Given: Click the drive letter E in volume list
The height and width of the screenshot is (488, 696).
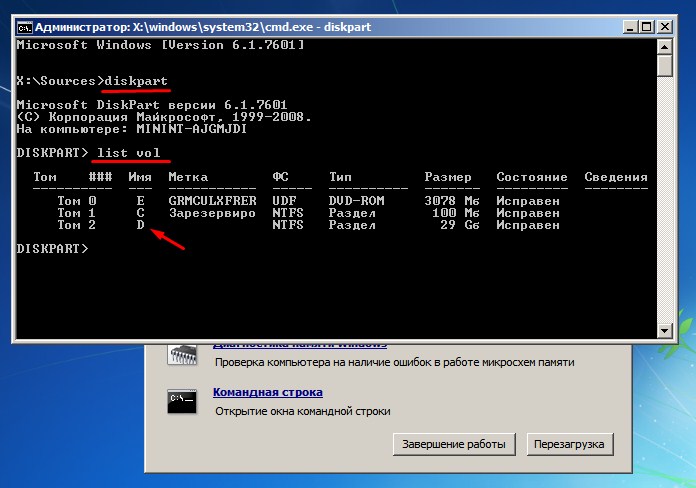Looking at the screenshot, I should [x=140, y=201].
